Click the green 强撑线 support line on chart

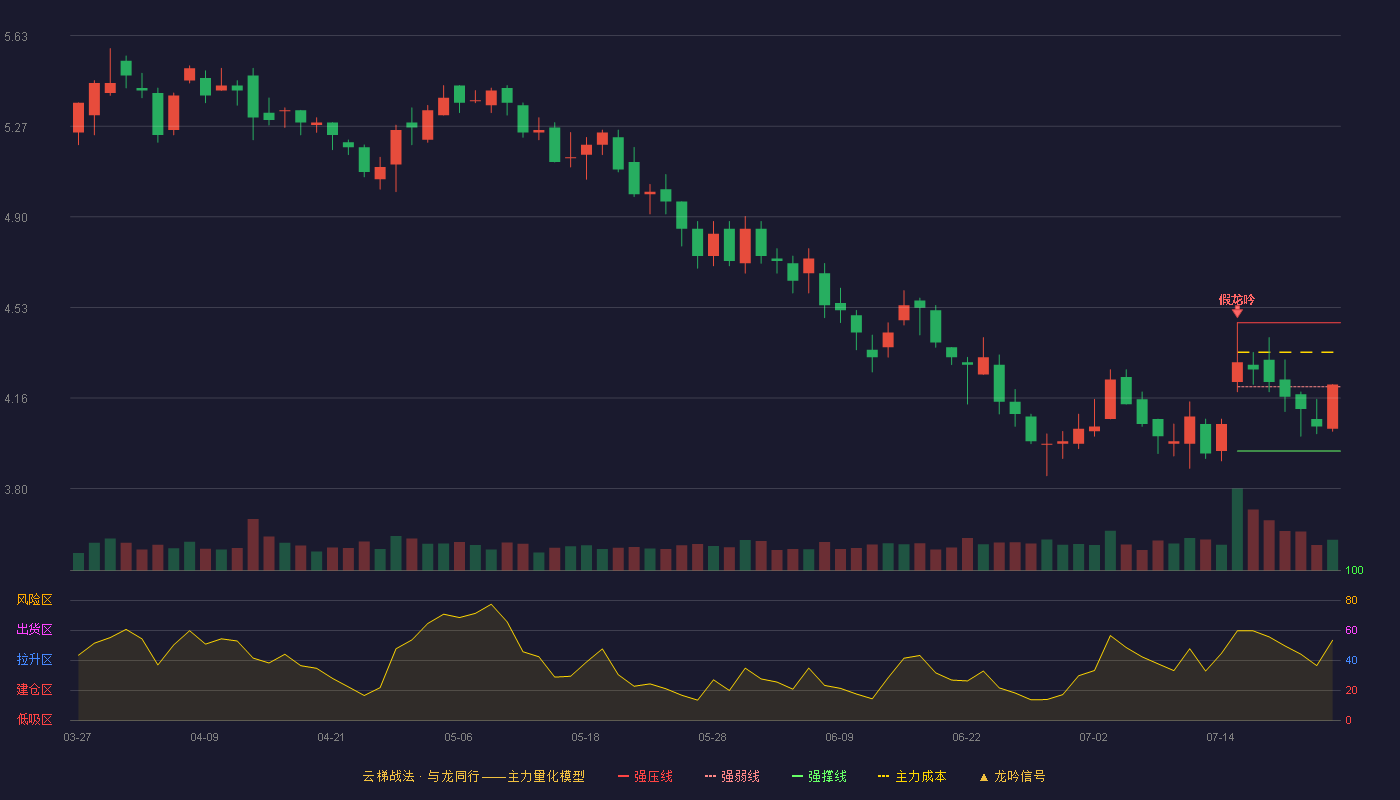1288,451
